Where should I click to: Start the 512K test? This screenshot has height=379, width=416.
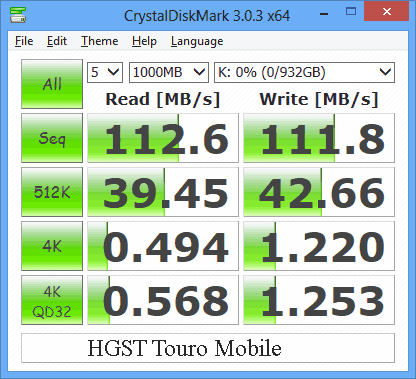tap(52, 192)
